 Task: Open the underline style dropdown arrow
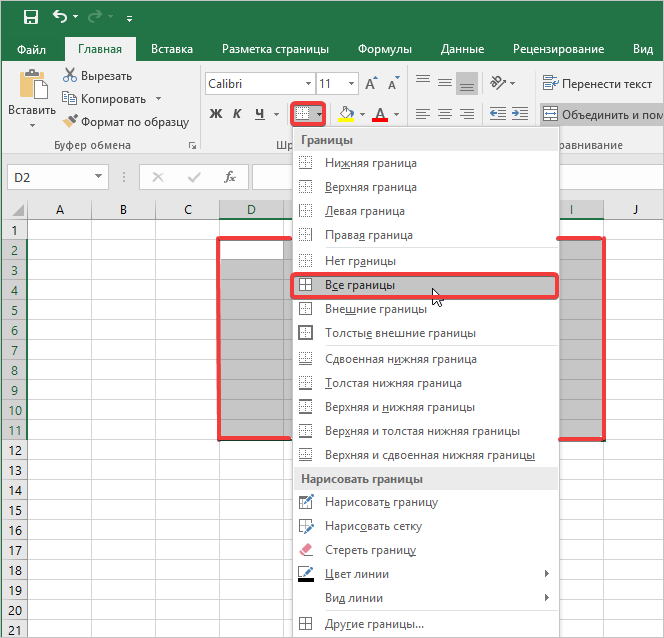[x=277, y=114]
